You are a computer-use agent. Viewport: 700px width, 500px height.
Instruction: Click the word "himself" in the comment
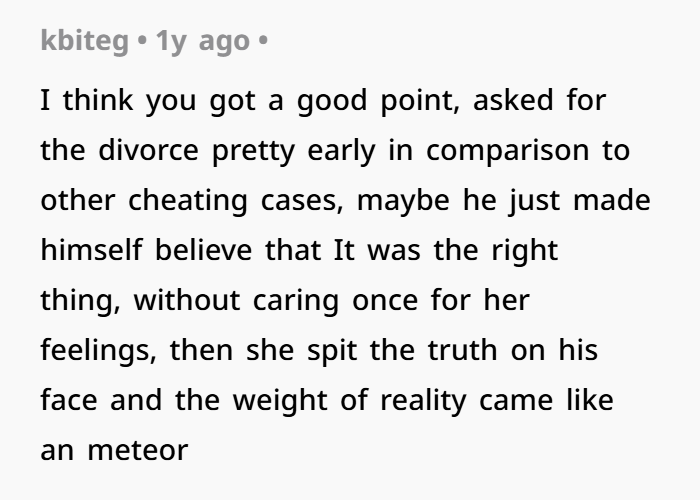[x=92, y=250]
